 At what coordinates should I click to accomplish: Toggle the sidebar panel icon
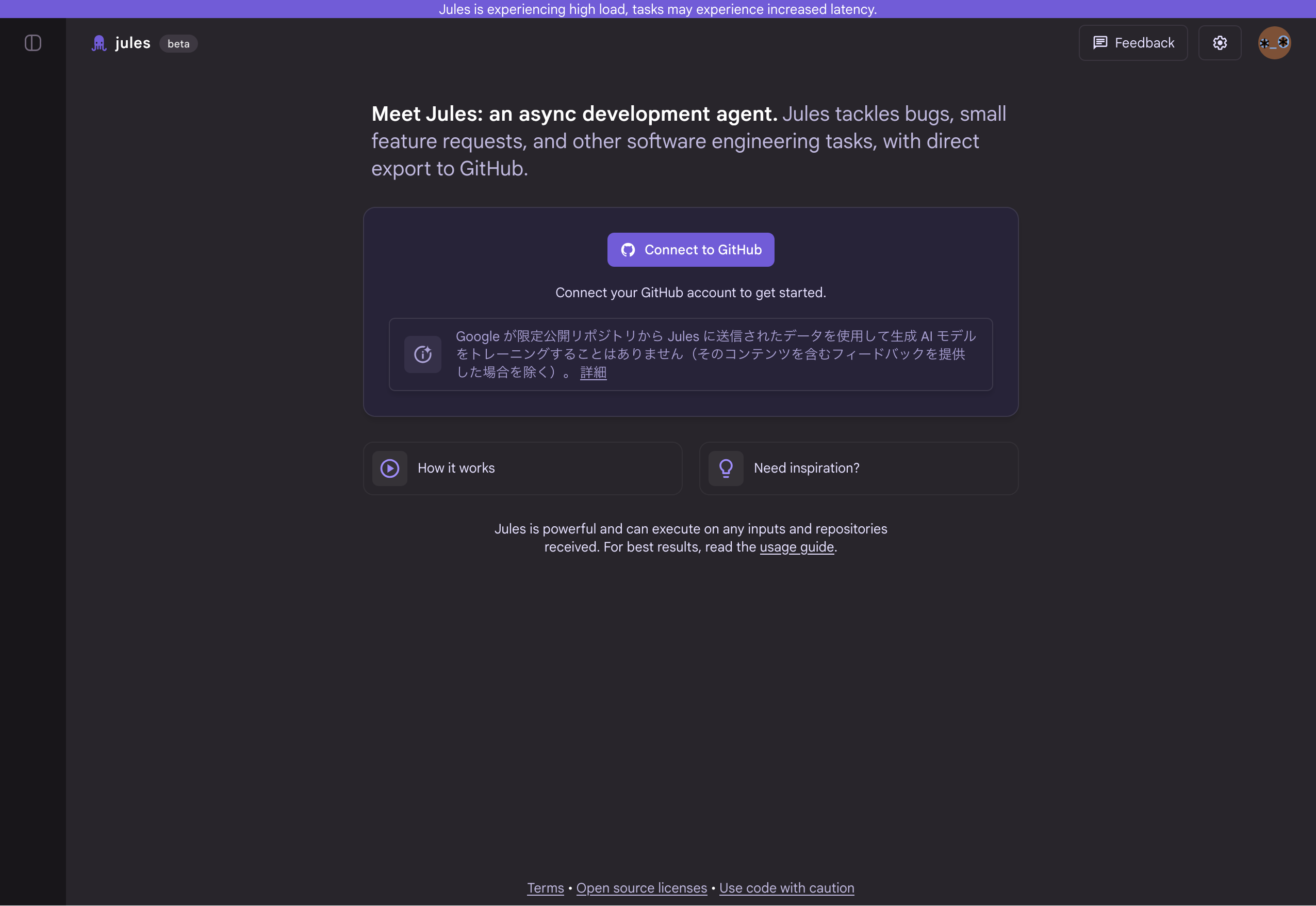point(33,43)
